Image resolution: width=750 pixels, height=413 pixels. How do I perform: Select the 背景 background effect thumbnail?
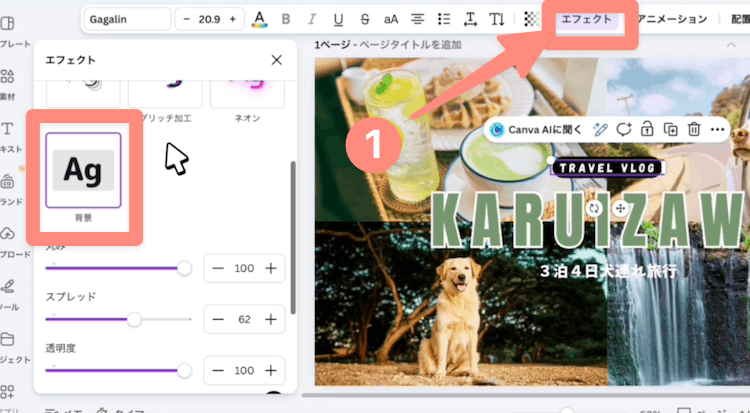[x=83, y=170]
